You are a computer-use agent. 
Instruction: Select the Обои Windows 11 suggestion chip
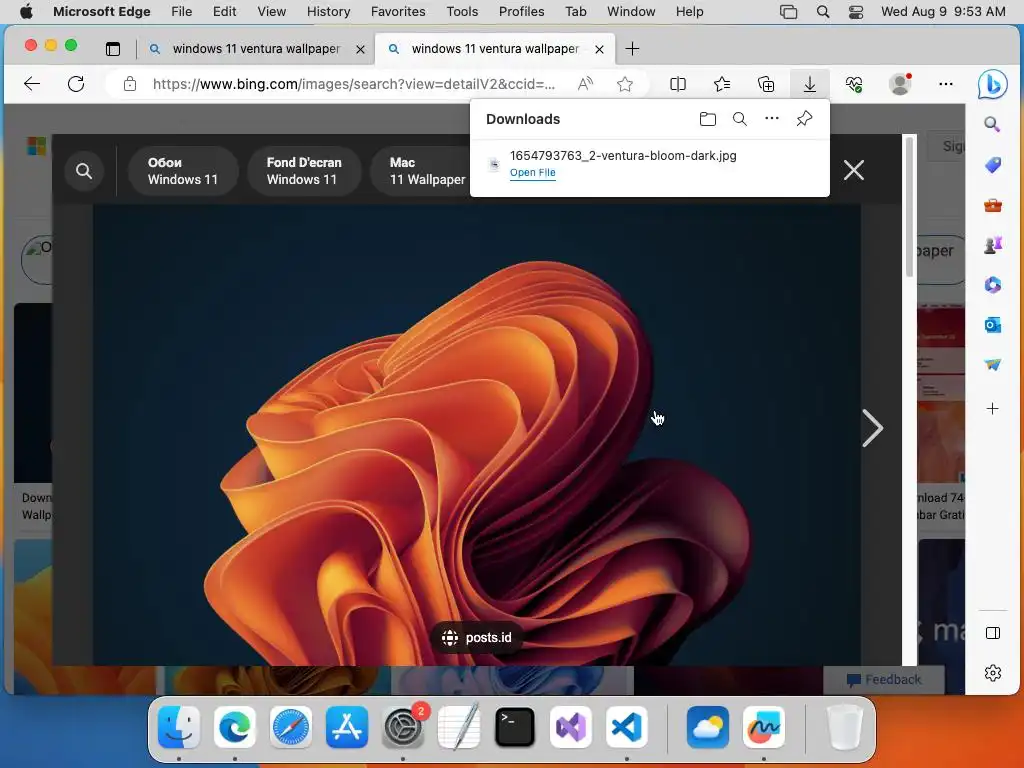[183, 171]
